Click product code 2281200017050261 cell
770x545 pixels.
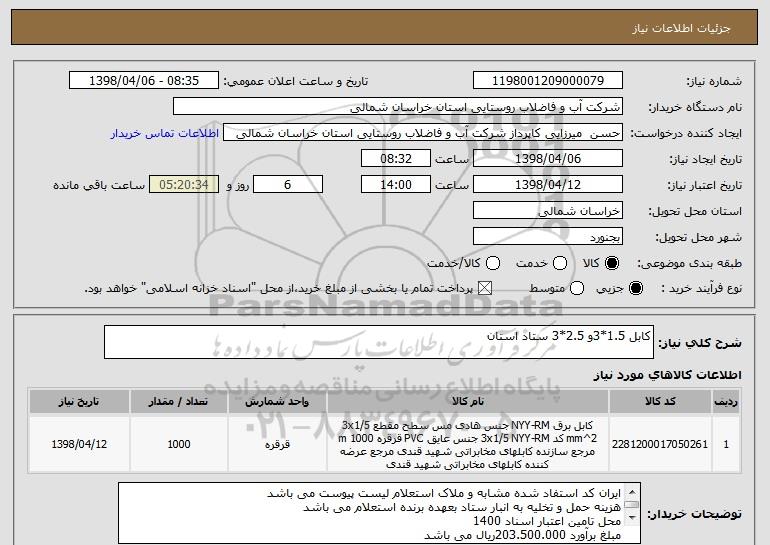(x=660, y=444)
